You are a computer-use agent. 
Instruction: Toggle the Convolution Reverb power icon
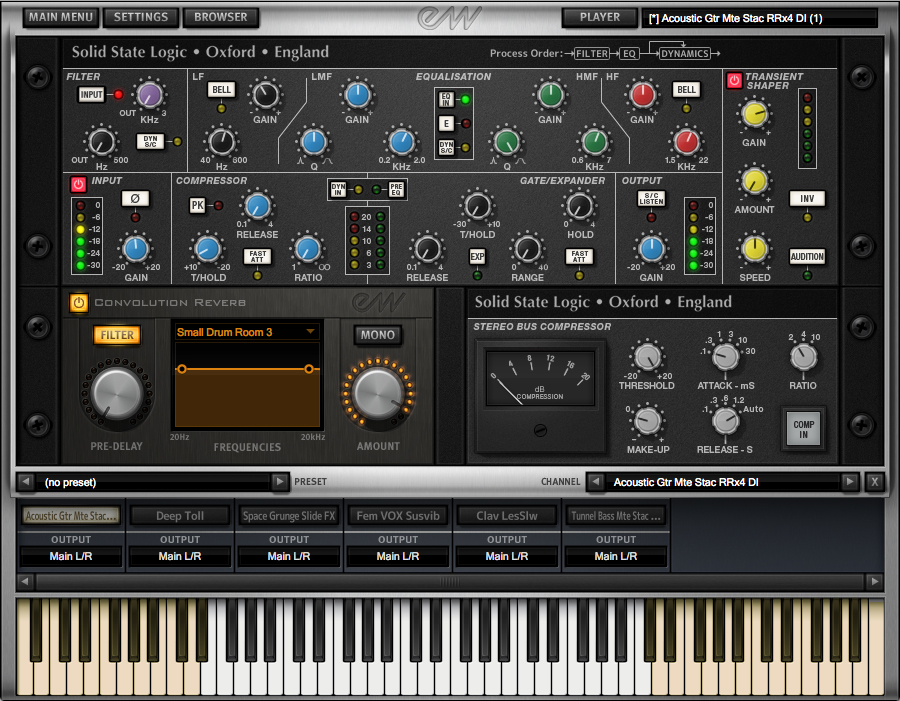(79, 303)
